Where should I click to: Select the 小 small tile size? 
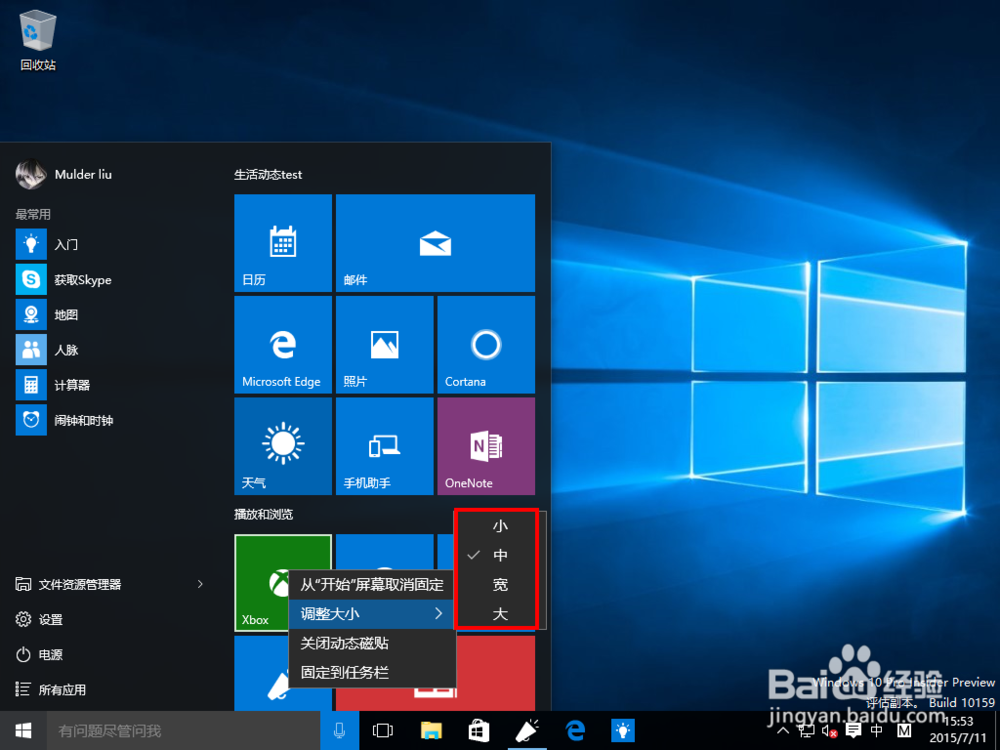click(x=500, y=526)
